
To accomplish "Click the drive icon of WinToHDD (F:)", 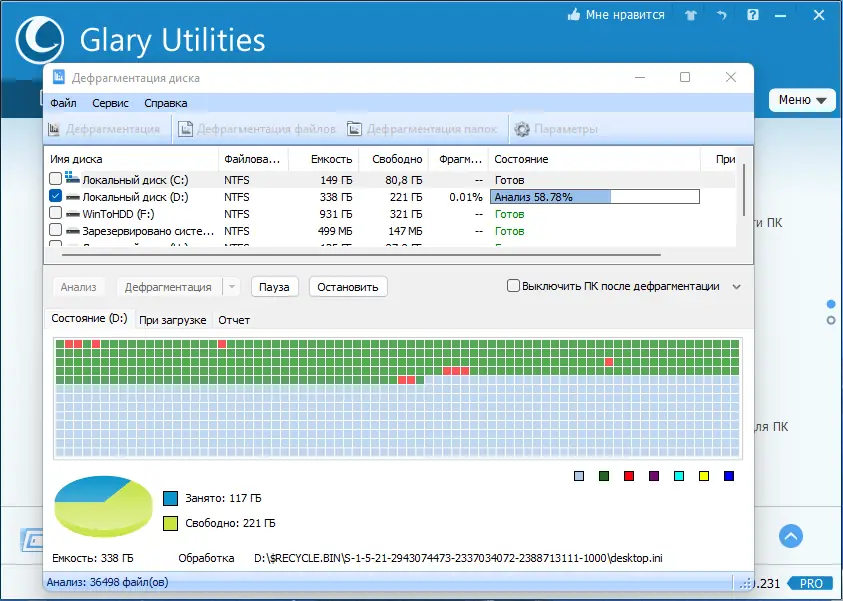I will coord(73,214).
